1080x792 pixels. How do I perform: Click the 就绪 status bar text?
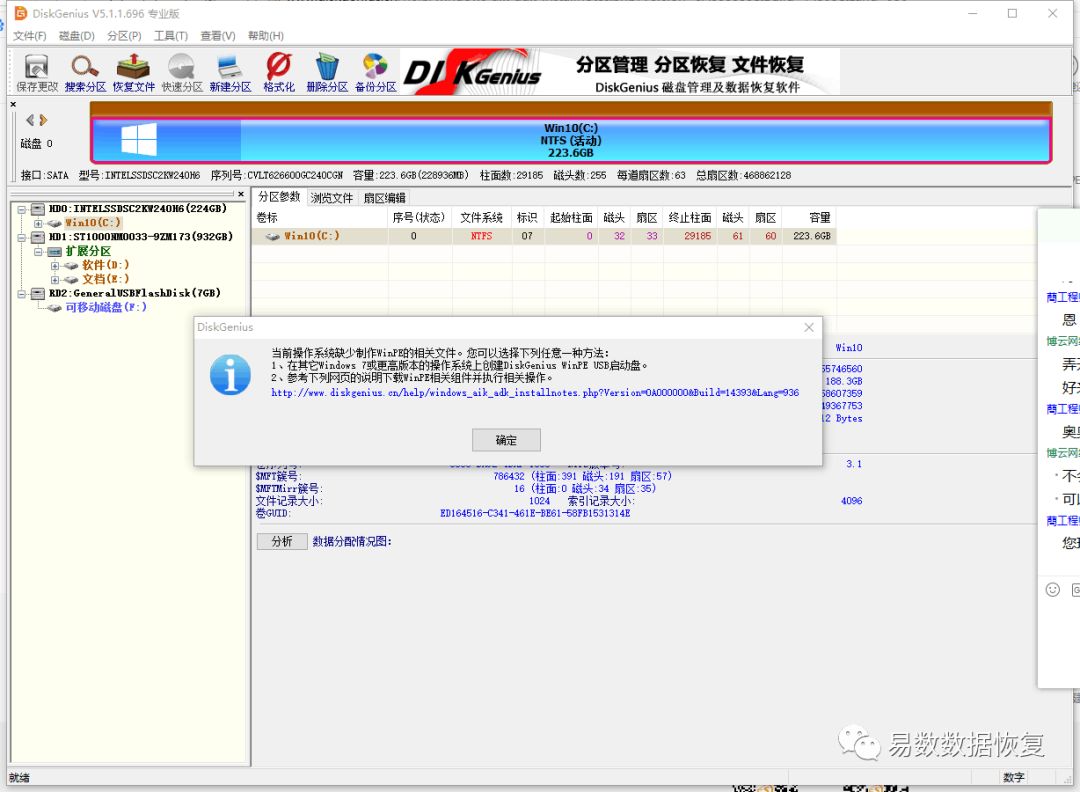tap(19, 778)
